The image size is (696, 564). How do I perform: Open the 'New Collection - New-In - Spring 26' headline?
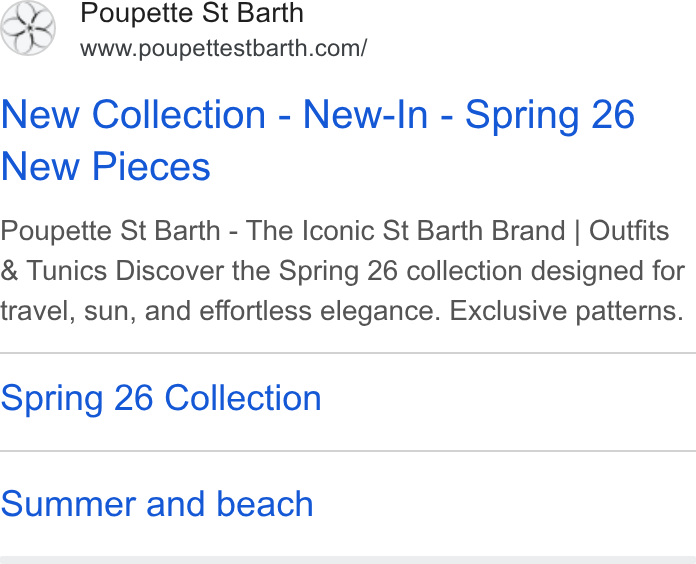point(318,115)
